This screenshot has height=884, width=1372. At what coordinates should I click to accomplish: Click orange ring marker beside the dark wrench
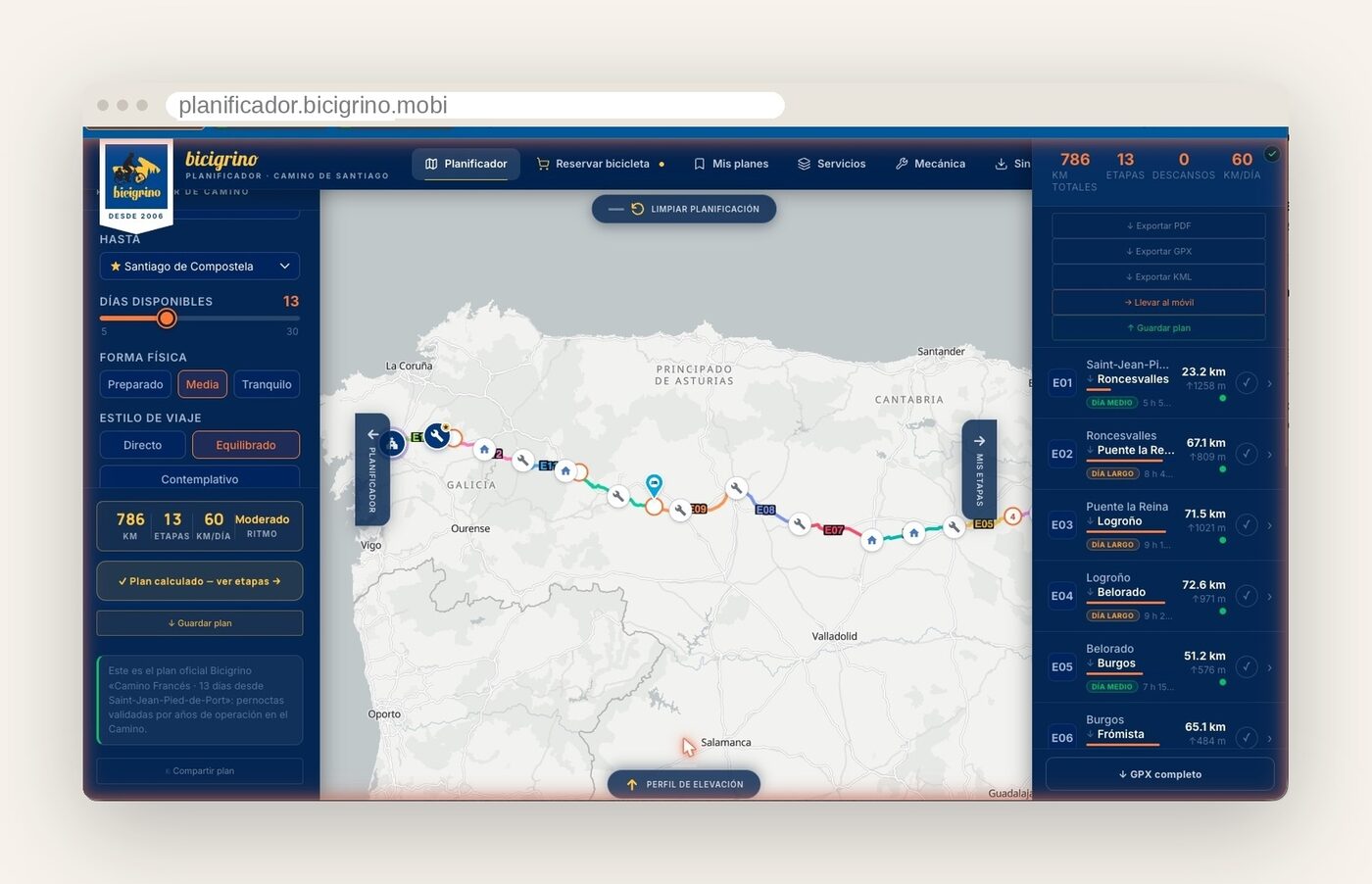click(x=456, y=440)
